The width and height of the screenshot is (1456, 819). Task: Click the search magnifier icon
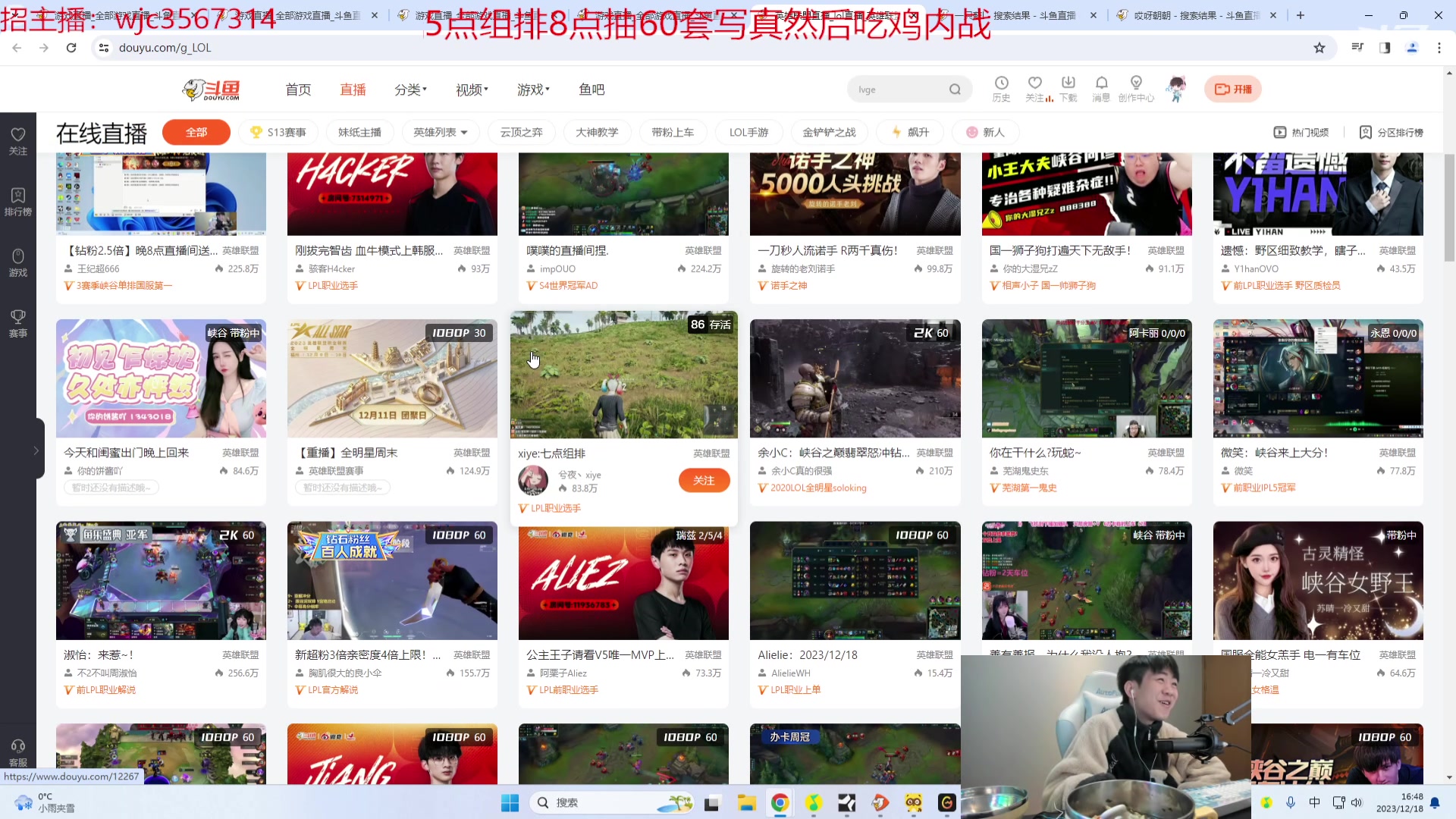955,89
